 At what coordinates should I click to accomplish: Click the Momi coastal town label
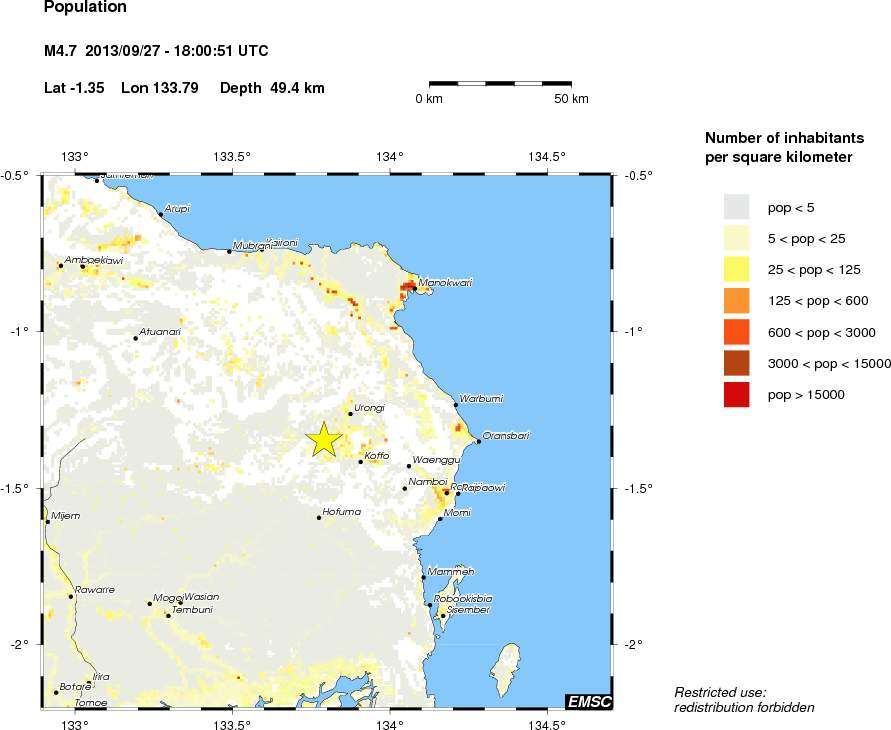pyautogui.click(x=457, y=512)
